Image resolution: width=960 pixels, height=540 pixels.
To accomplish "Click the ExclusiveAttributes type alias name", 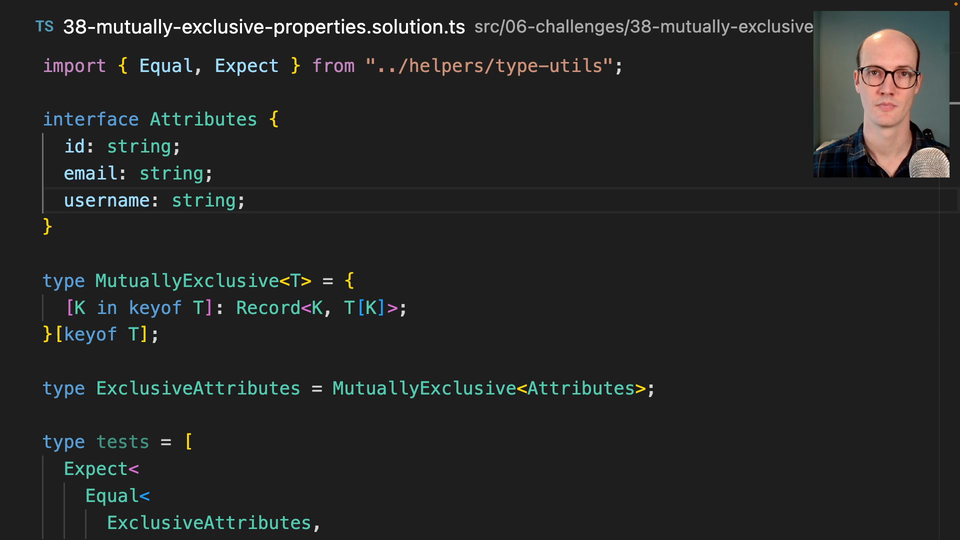I will pos(198,388).
